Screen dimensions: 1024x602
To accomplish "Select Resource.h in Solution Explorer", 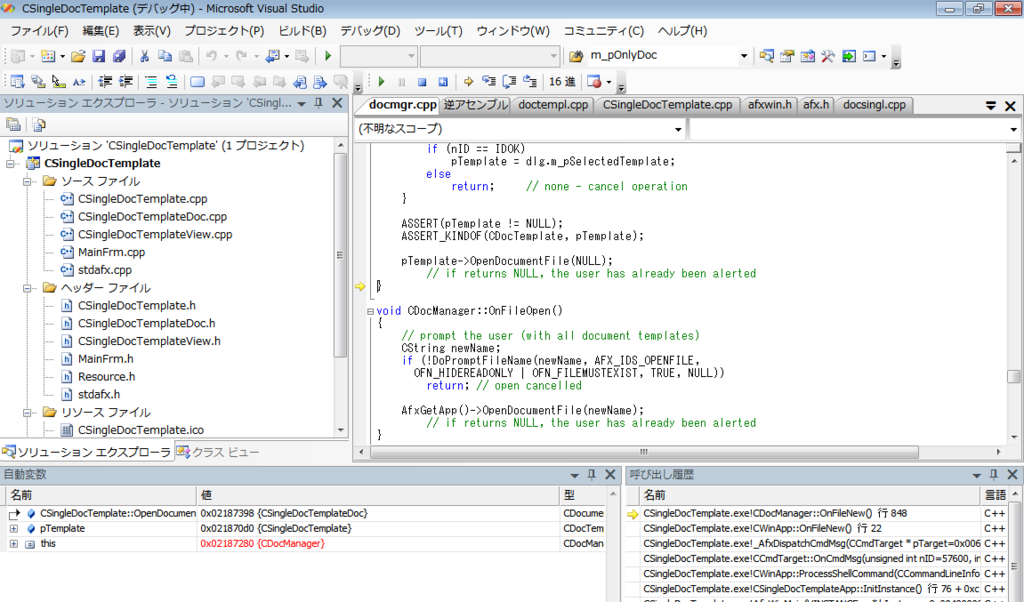I will click(x=106, y=377).
